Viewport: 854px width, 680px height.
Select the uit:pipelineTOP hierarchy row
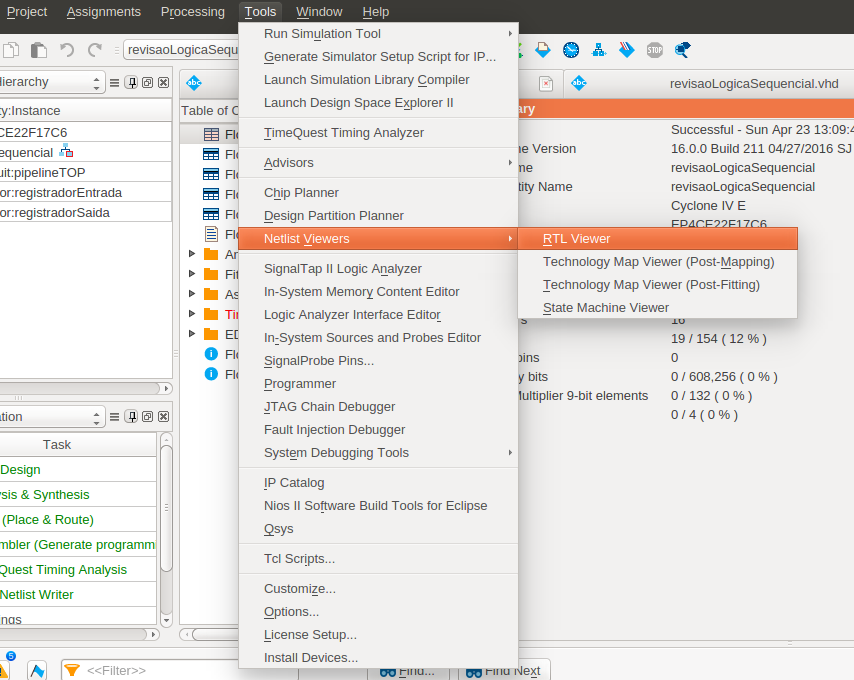tap(86, 173)
